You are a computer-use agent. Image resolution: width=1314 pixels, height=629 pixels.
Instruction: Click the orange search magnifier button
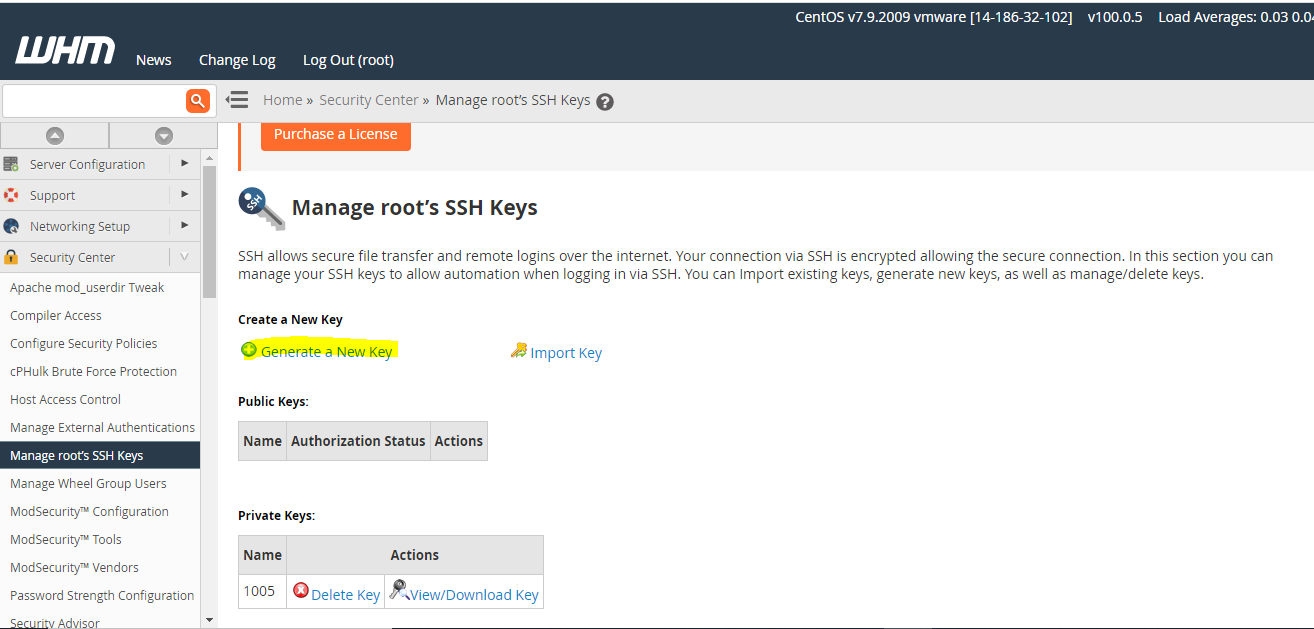point(197,100)
